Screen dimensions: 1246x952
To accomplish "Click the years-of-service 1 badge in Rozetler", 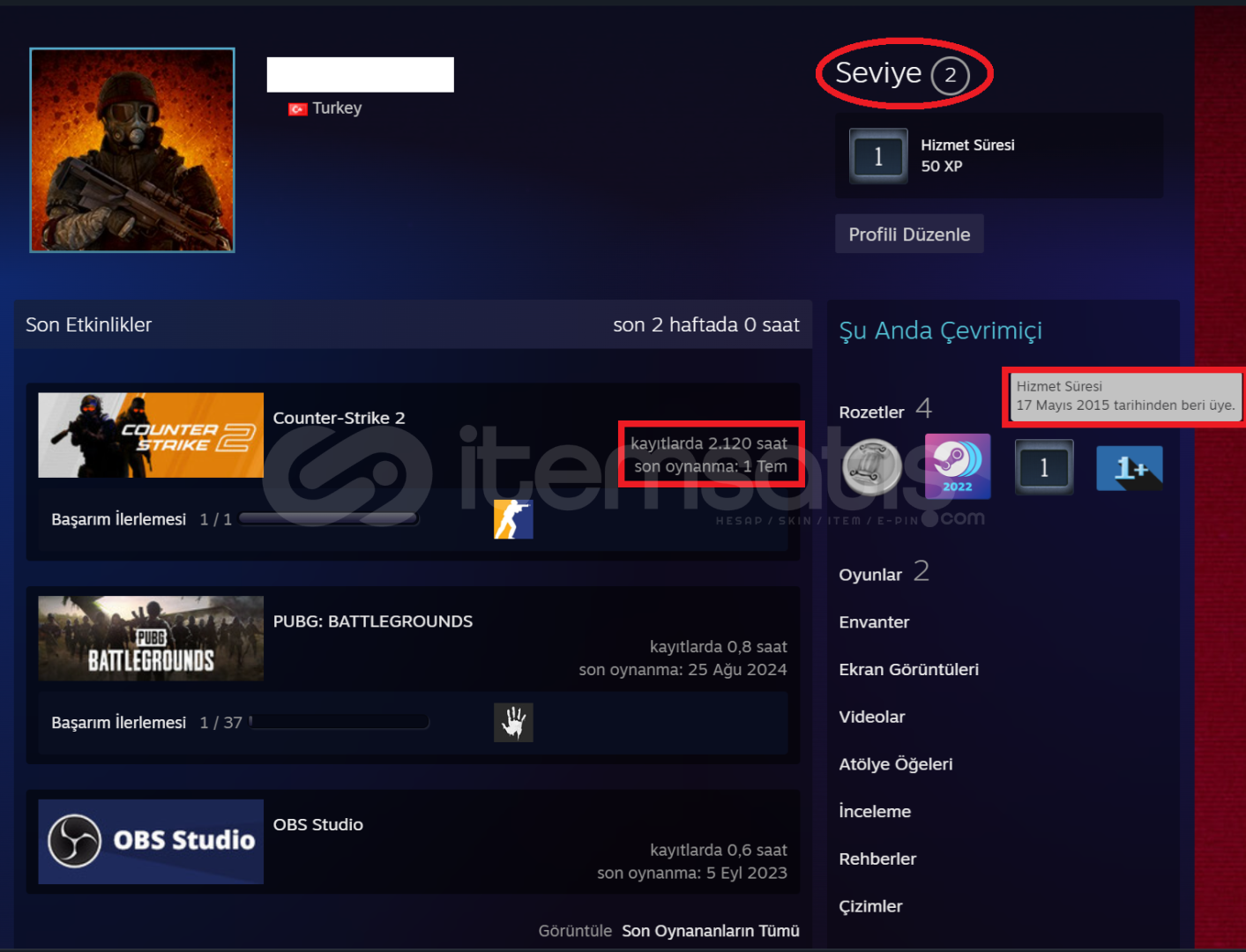I will coord(1044,467).
